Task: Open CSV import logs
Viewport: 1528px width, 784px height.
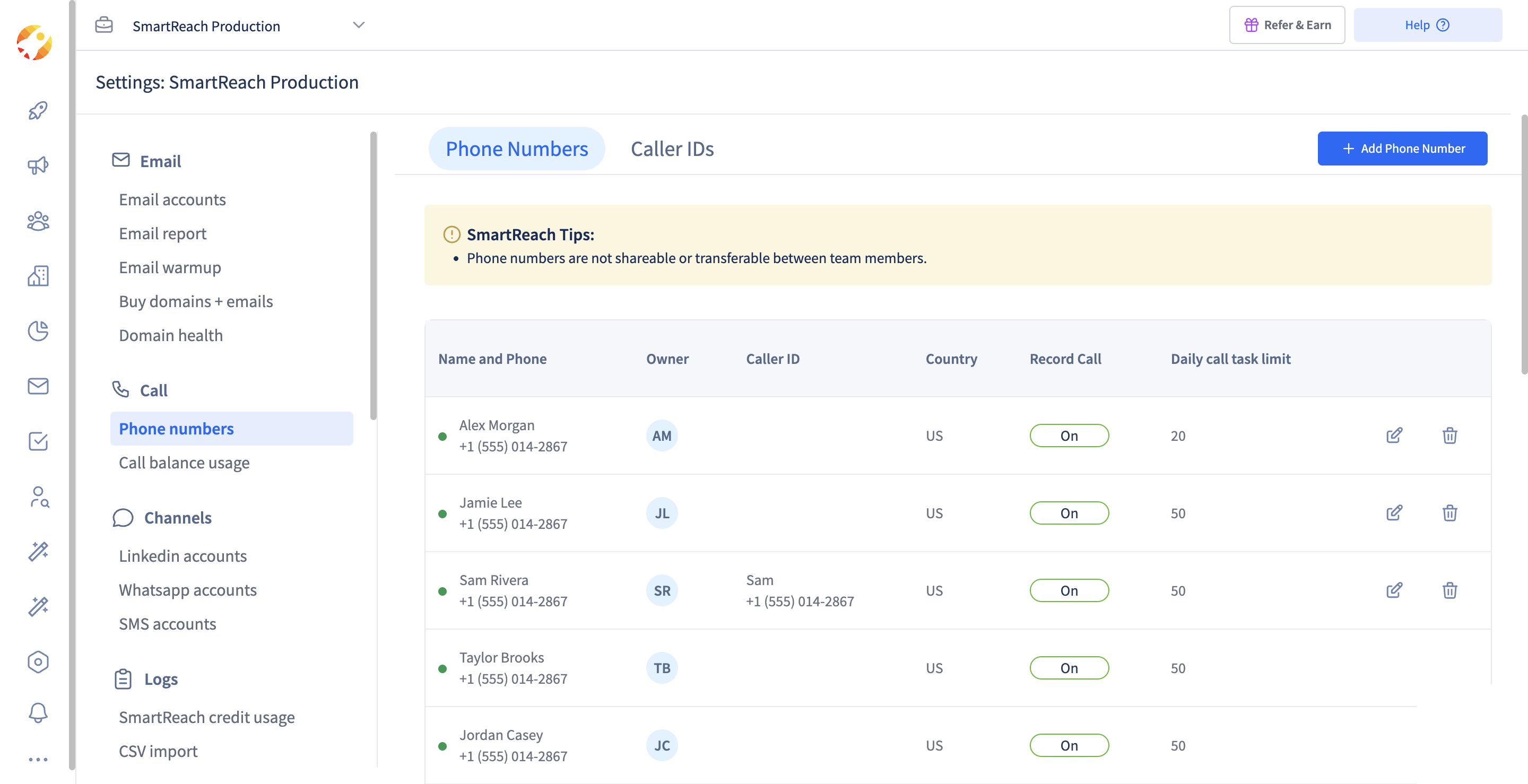Action: click(158, 752)
